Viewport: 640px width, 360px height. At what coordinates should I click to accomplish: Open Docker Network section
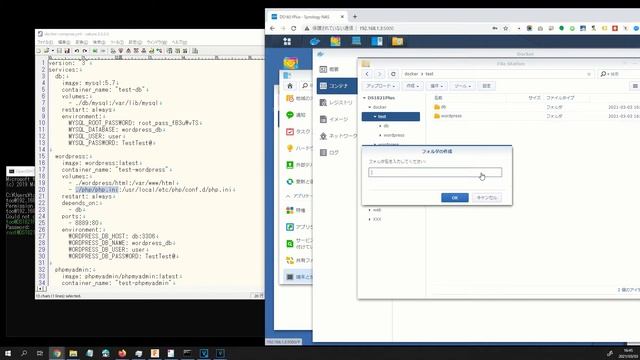[x=337, y=136]
